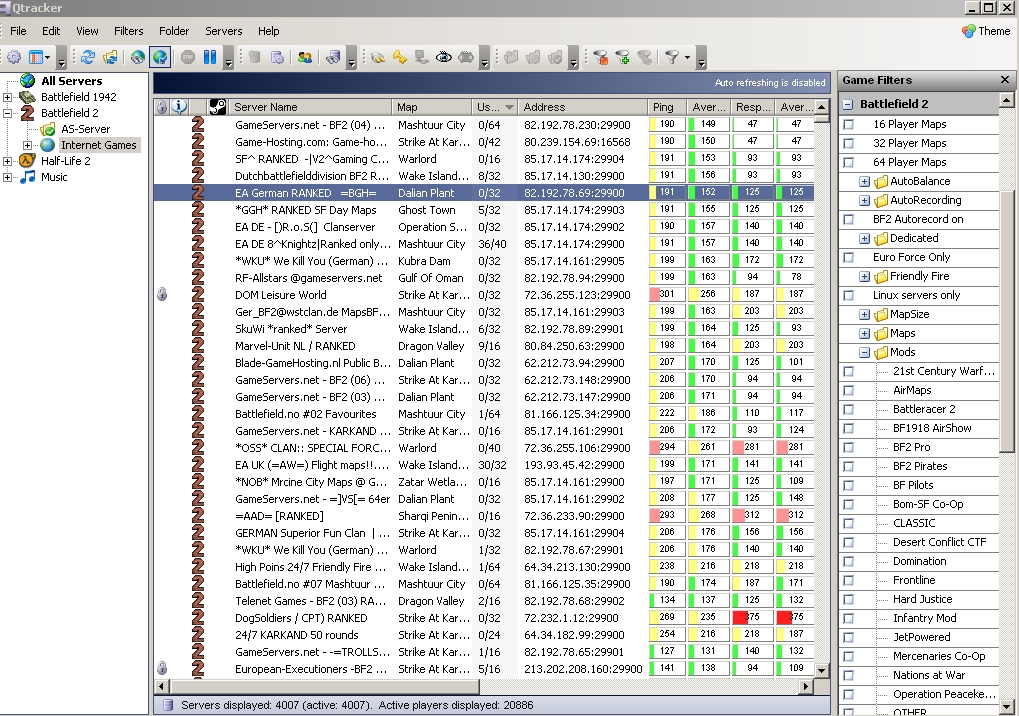The height and width of the screenshot is (716, 1019).
Task: Enable the 32 Player Maps filter
Action: point(849,143)
